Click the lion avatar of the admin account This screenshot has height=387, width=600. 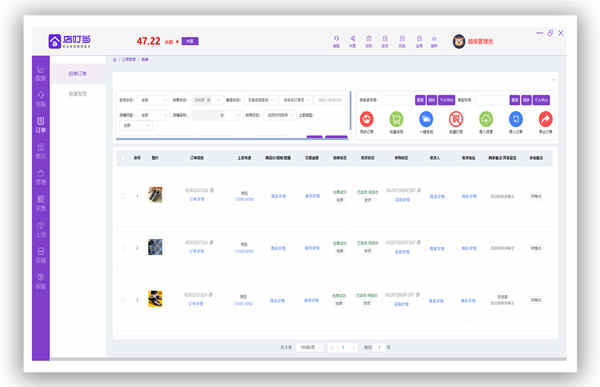click(459, 41)
